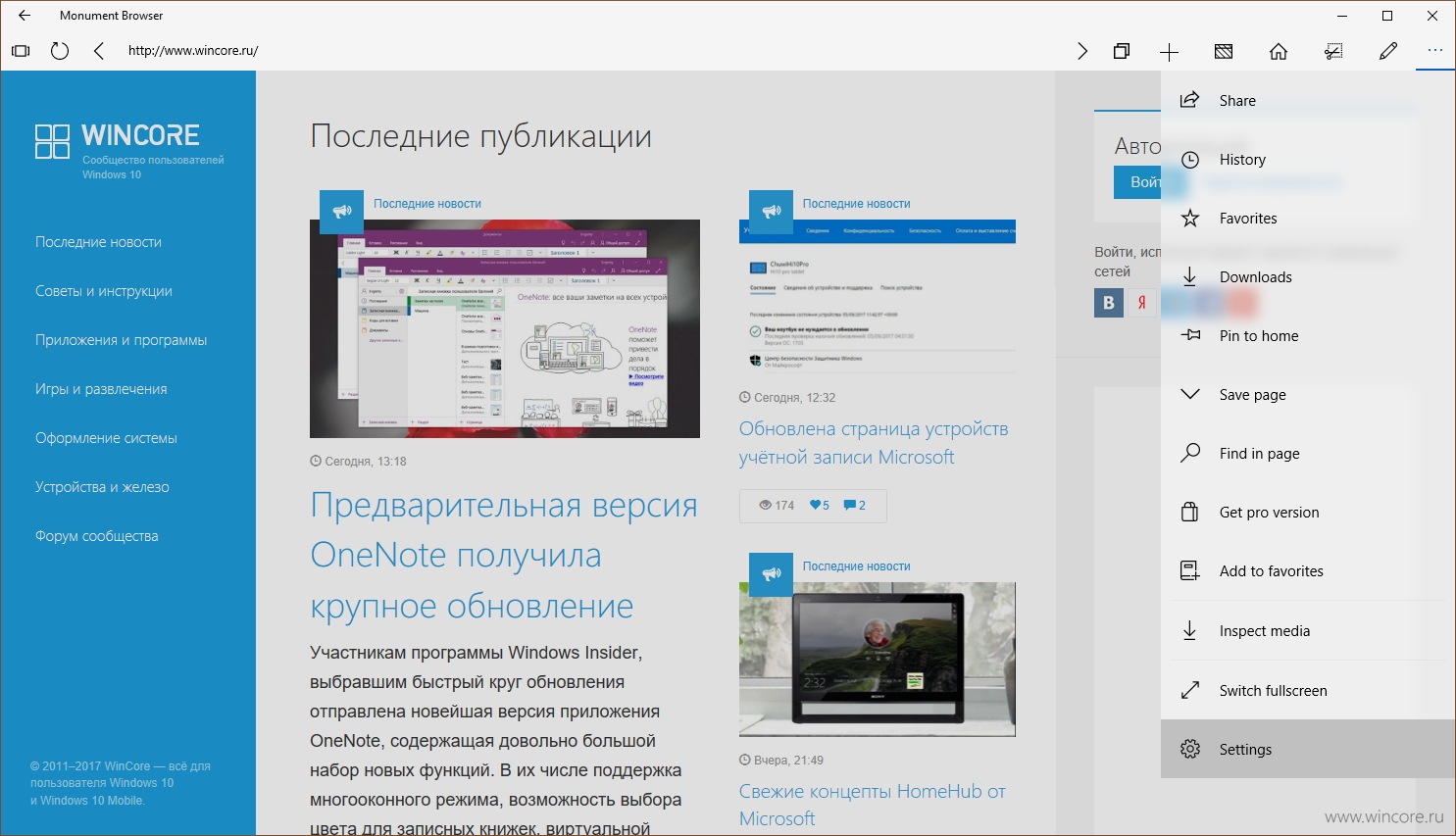Image resolution: width=1456 pixels, height=836 pixels.
Task: Open the HomeHub concept thumbnail
Action: coord(878,660)
